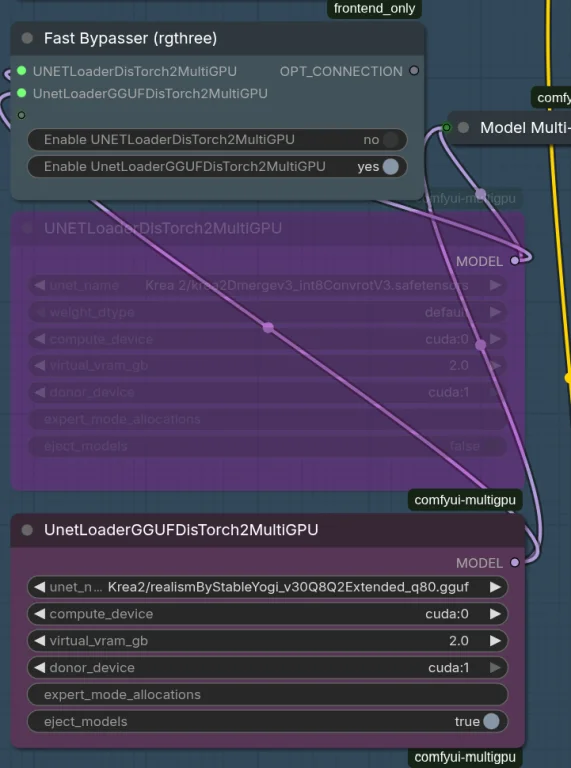Click the MODEL output slot of the GGUF loader
The image size is (571, 768).
515,562
